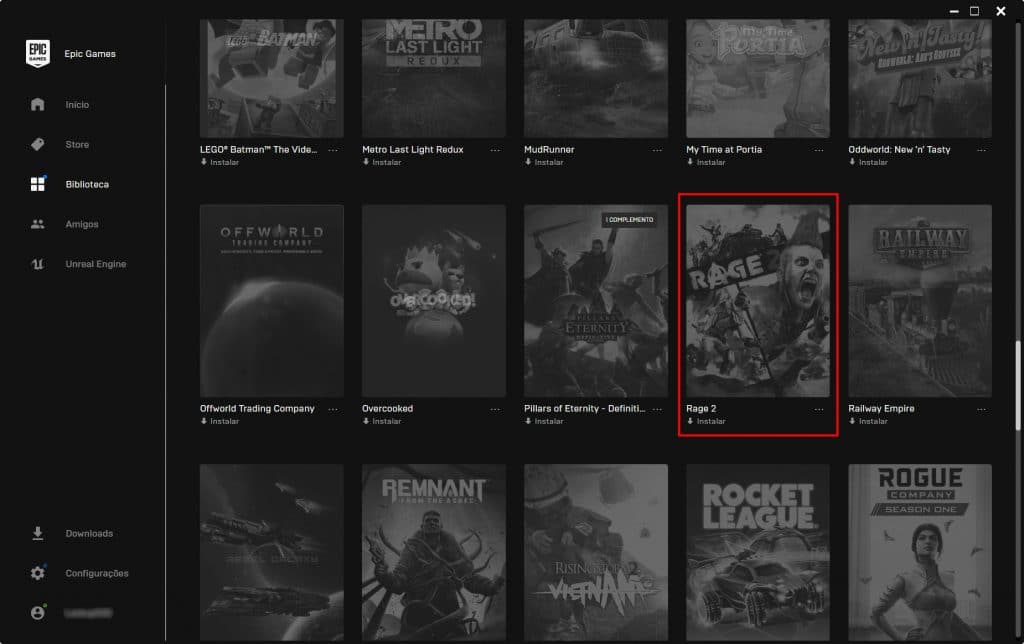Open the Offworld Trading Company cover

[x=272, y=300]
